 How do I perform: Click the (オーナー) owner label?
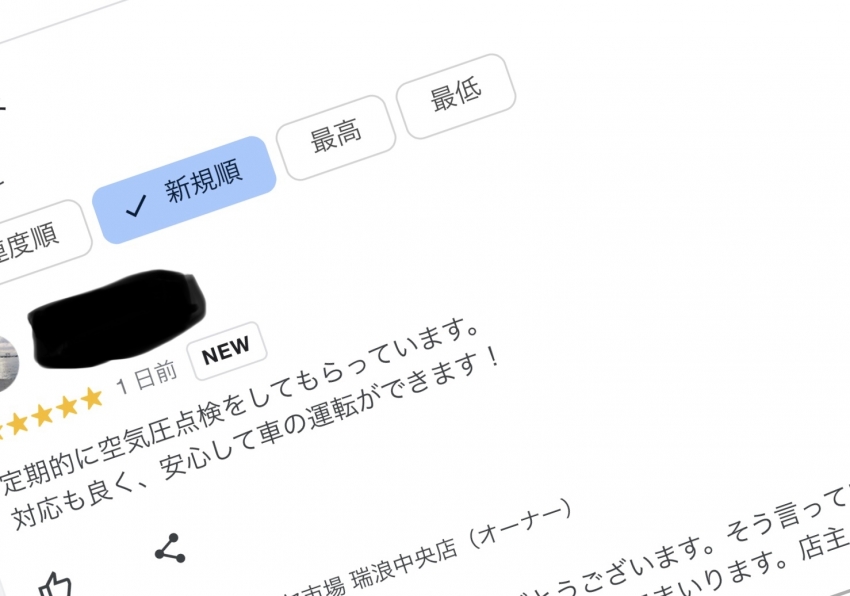point(519,522)
